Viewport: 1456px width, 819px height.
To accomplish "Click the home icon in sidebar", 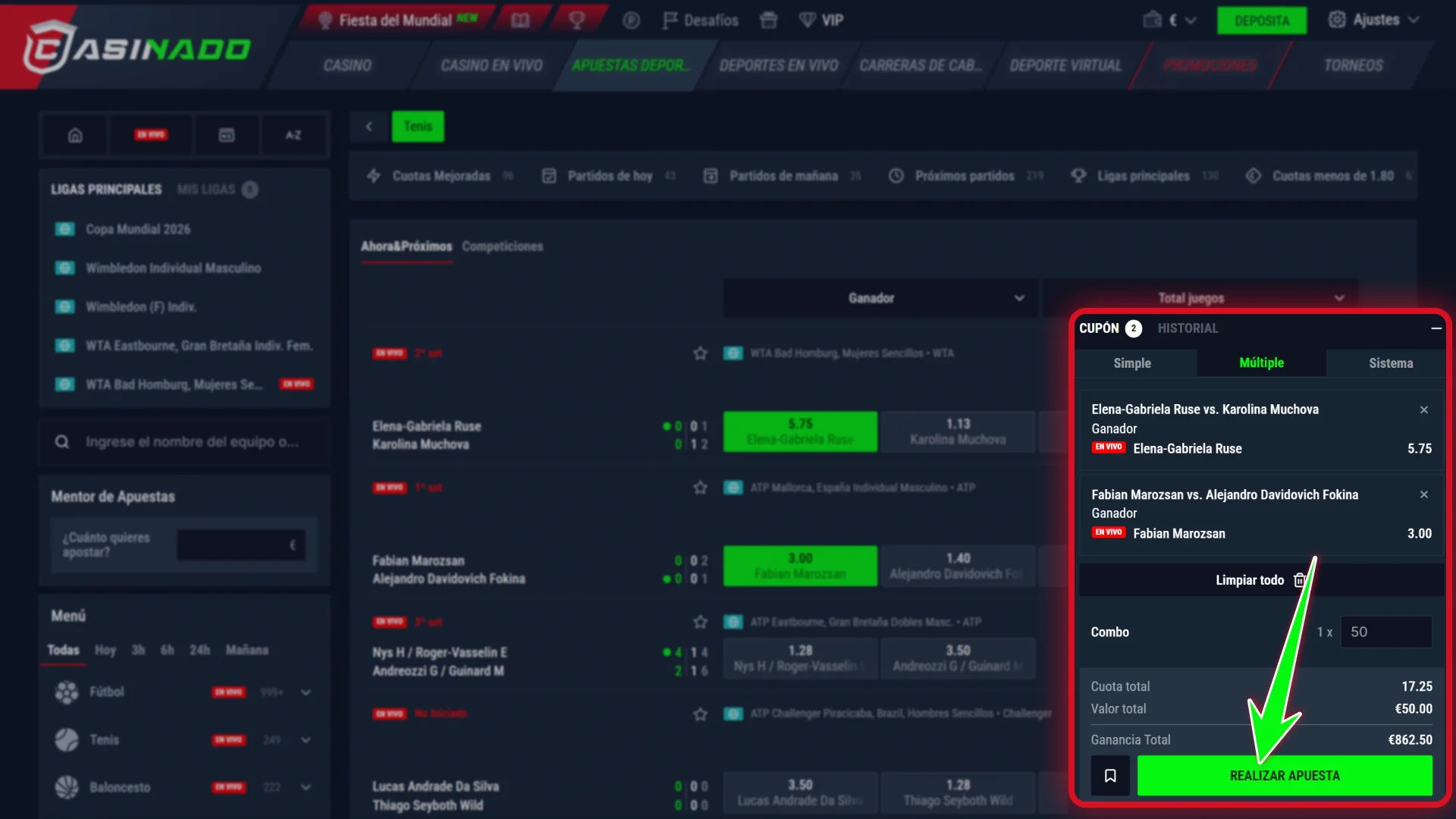I will click(x=75, y=135).
